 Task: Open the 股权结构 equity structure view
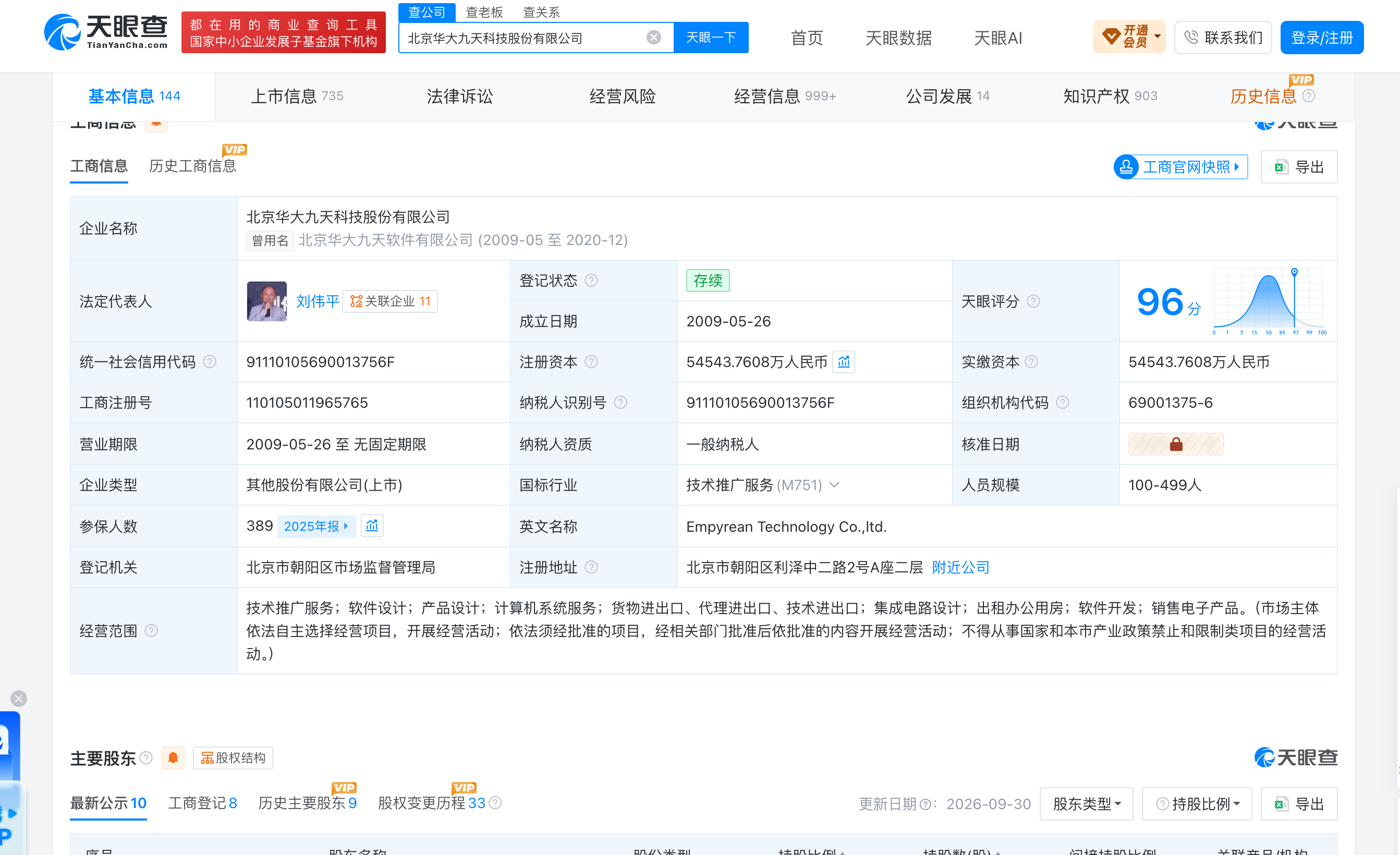[233, 758]
